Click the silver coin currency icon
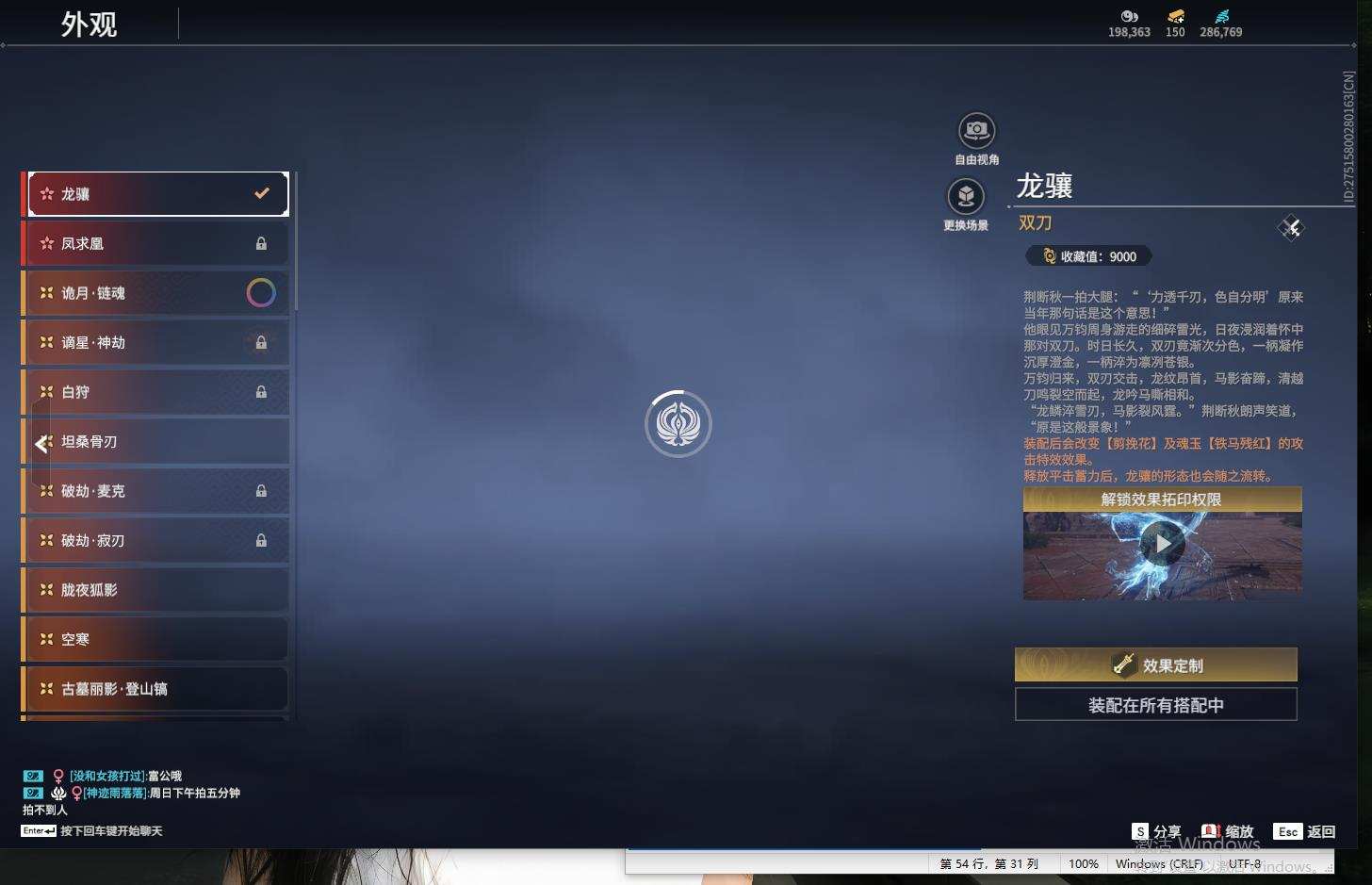 [1129, 16]
